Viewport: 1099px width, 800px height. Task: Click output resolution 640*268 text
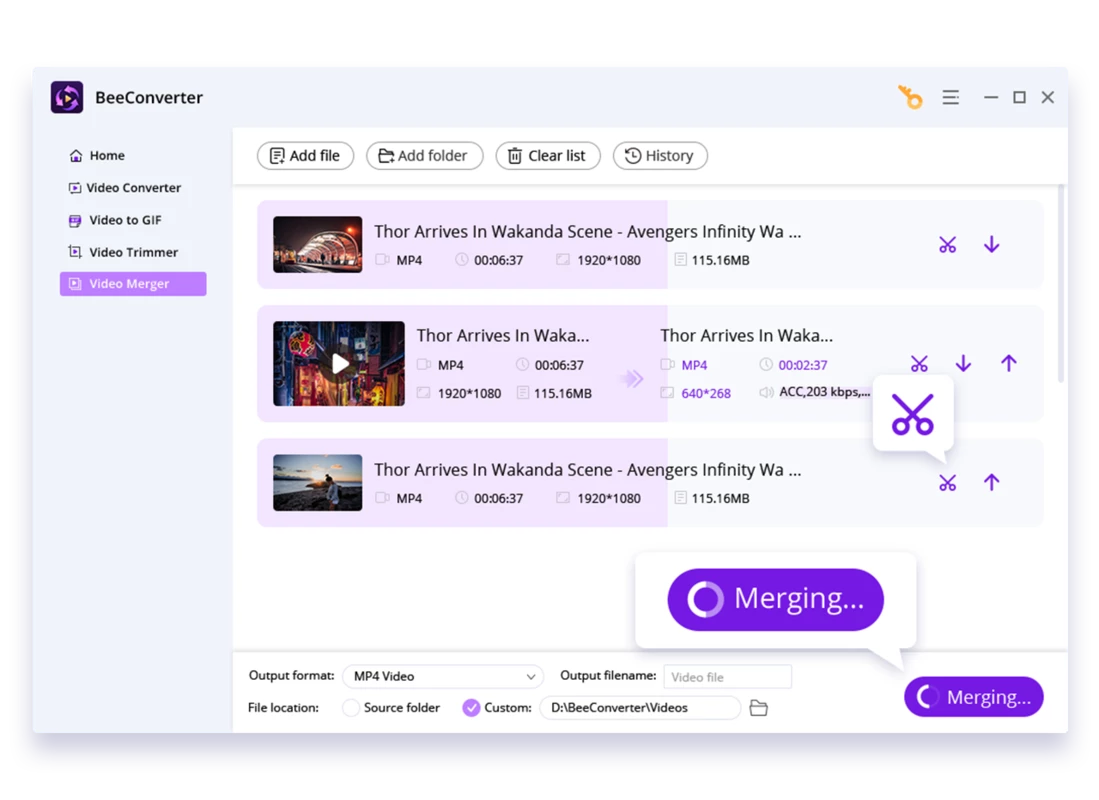coord(706,393)
